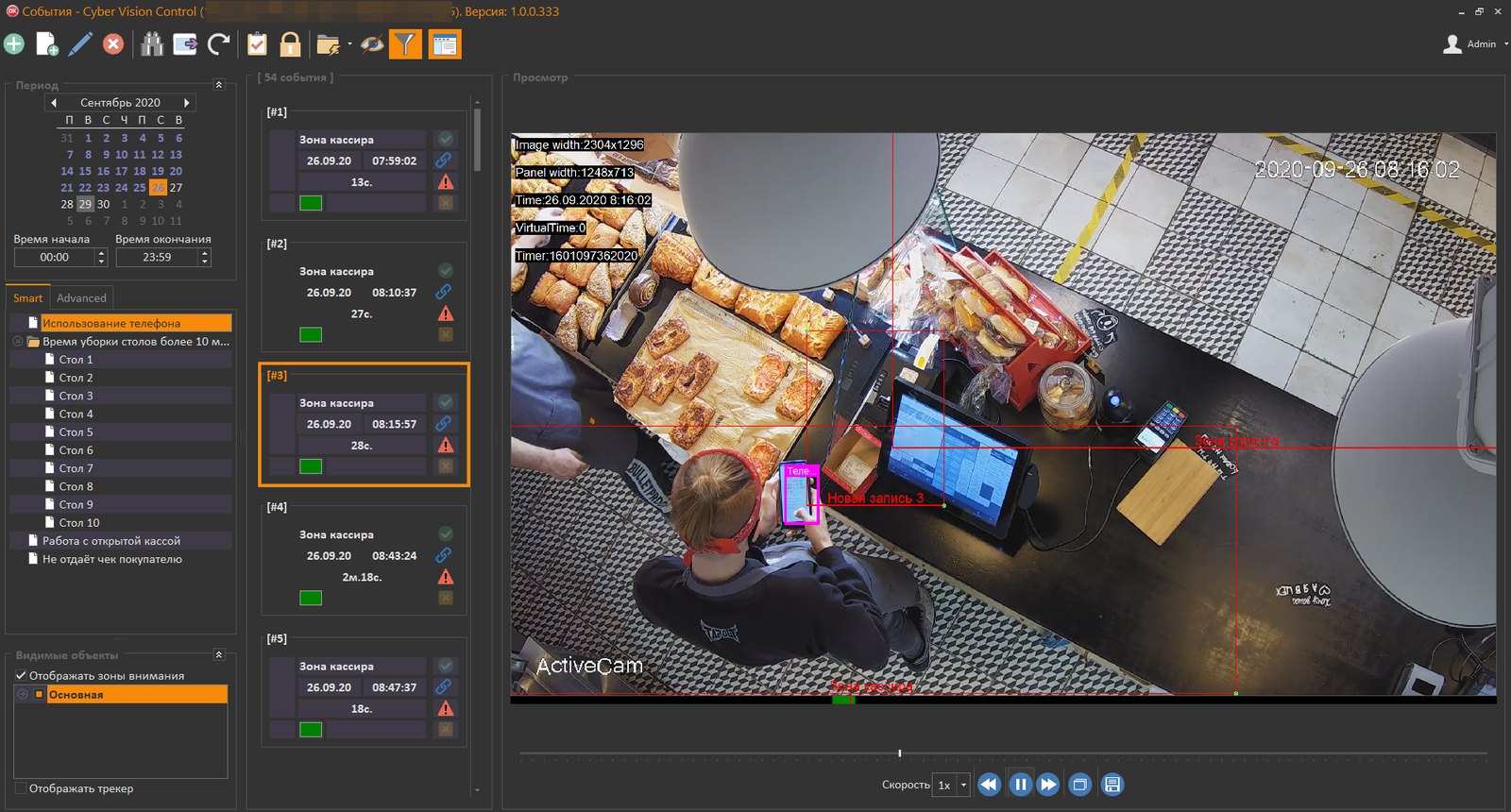Select 'Стол 5' in the tree
Image resolution: width=1511 pixels, height=812 pixels.
76,431
